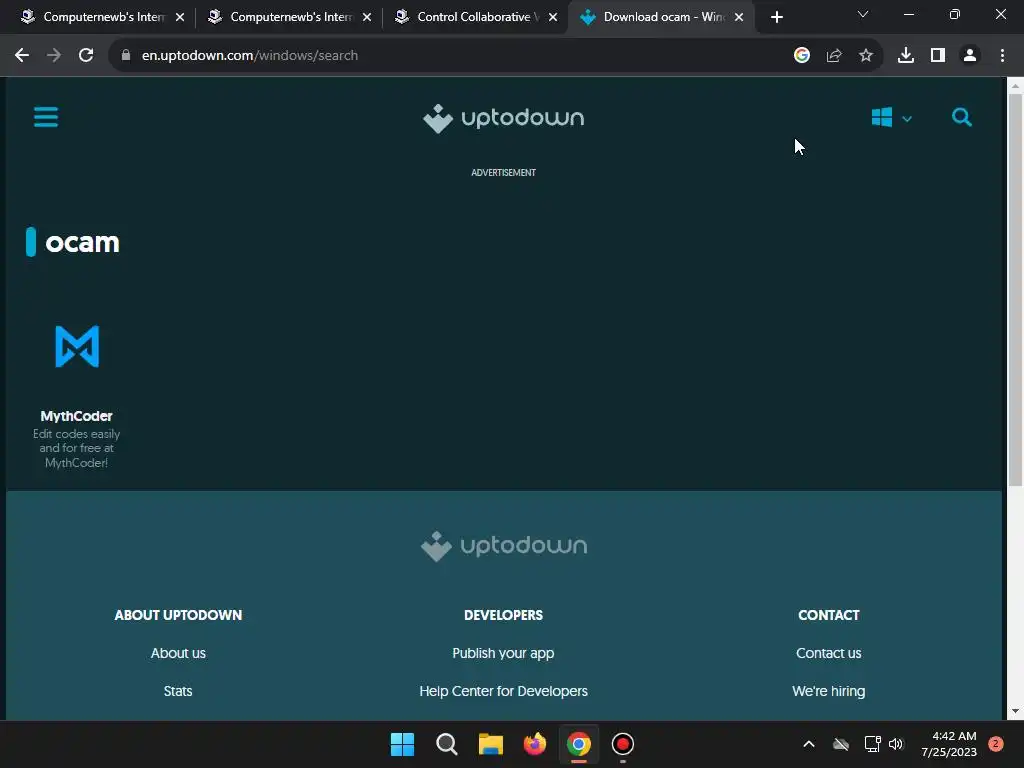The image size is (1024, 768).
Task: Open Help Center for Developers link
Action: pos(503,691)
